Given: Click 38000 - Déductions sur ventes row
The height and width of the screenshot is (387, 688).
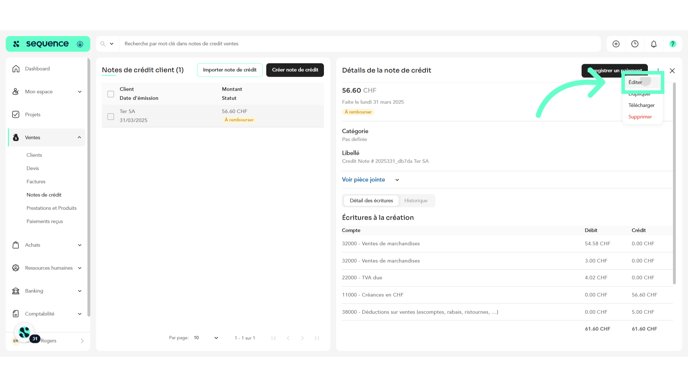Looking at the screenshot, I should (x=507, y=312).
